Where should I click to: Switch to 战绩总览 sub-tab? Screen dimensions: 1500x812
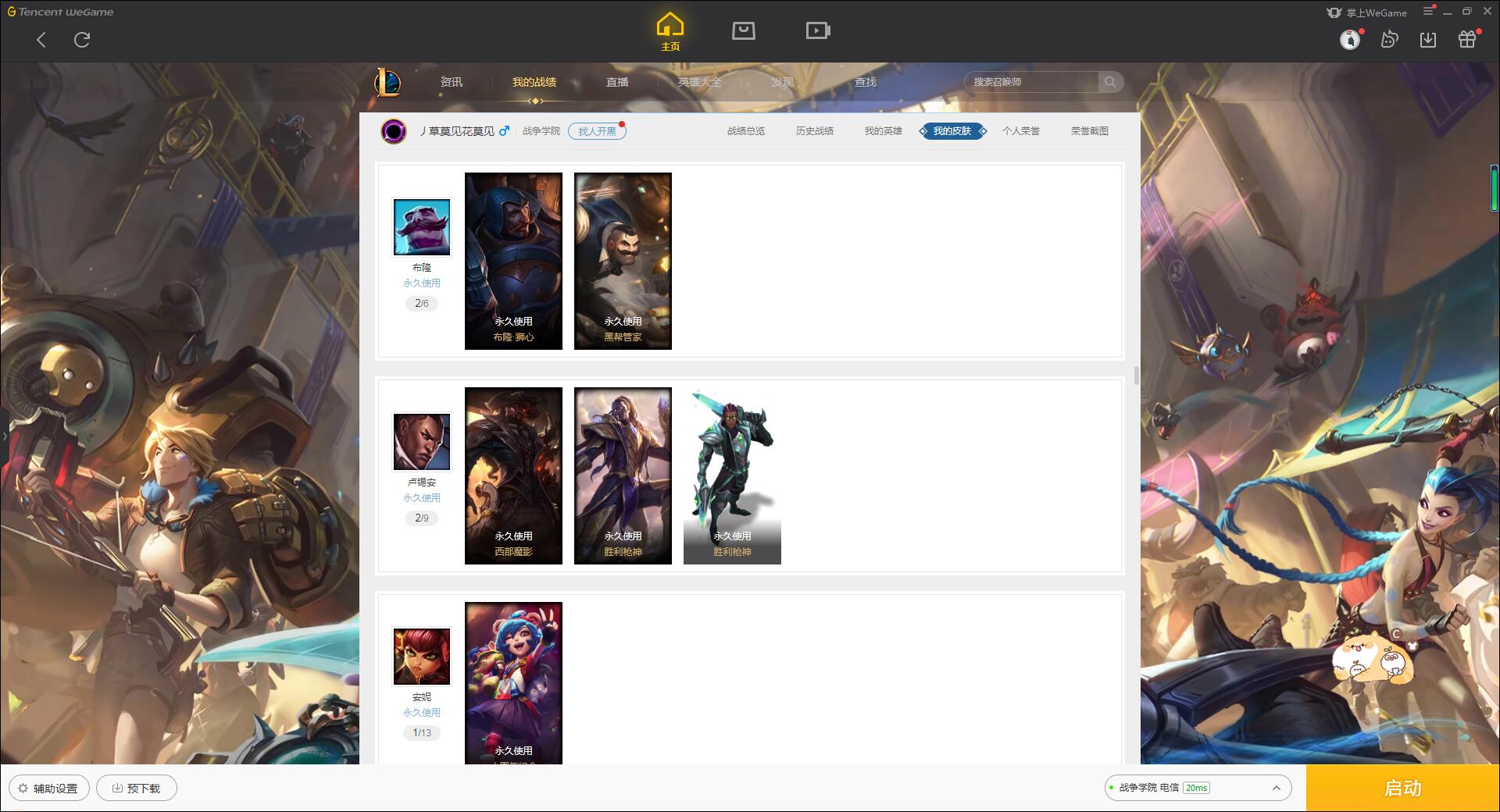[x=746, y=131]
